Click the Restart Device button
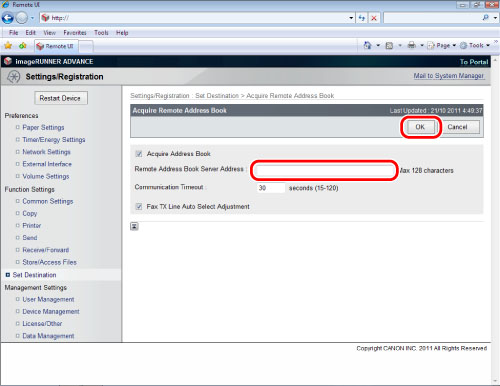Viewport: 500px width, 386px height. [x=61, y=98]
